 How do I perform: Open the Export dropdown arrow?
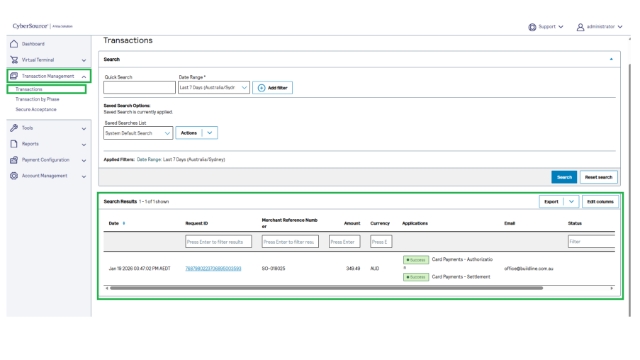tap(571, 201)
